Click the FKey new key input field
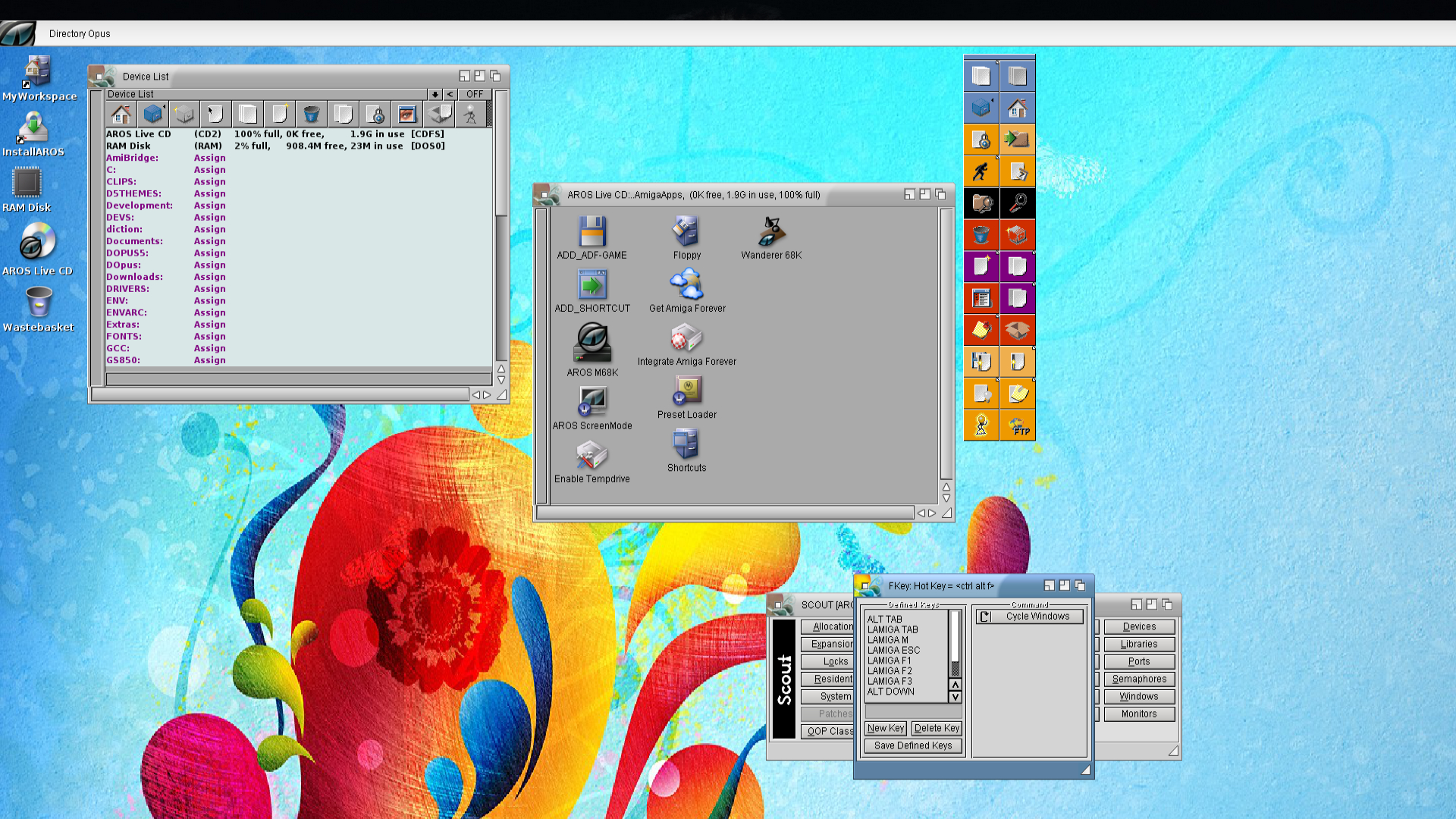 click(913, 712)
